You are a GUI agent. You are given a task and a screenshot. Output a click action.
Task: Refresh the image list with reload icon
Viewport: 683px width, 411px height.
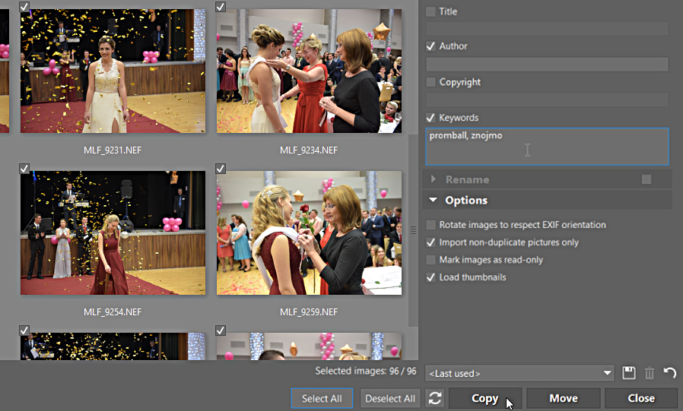[x=435, y=398]
